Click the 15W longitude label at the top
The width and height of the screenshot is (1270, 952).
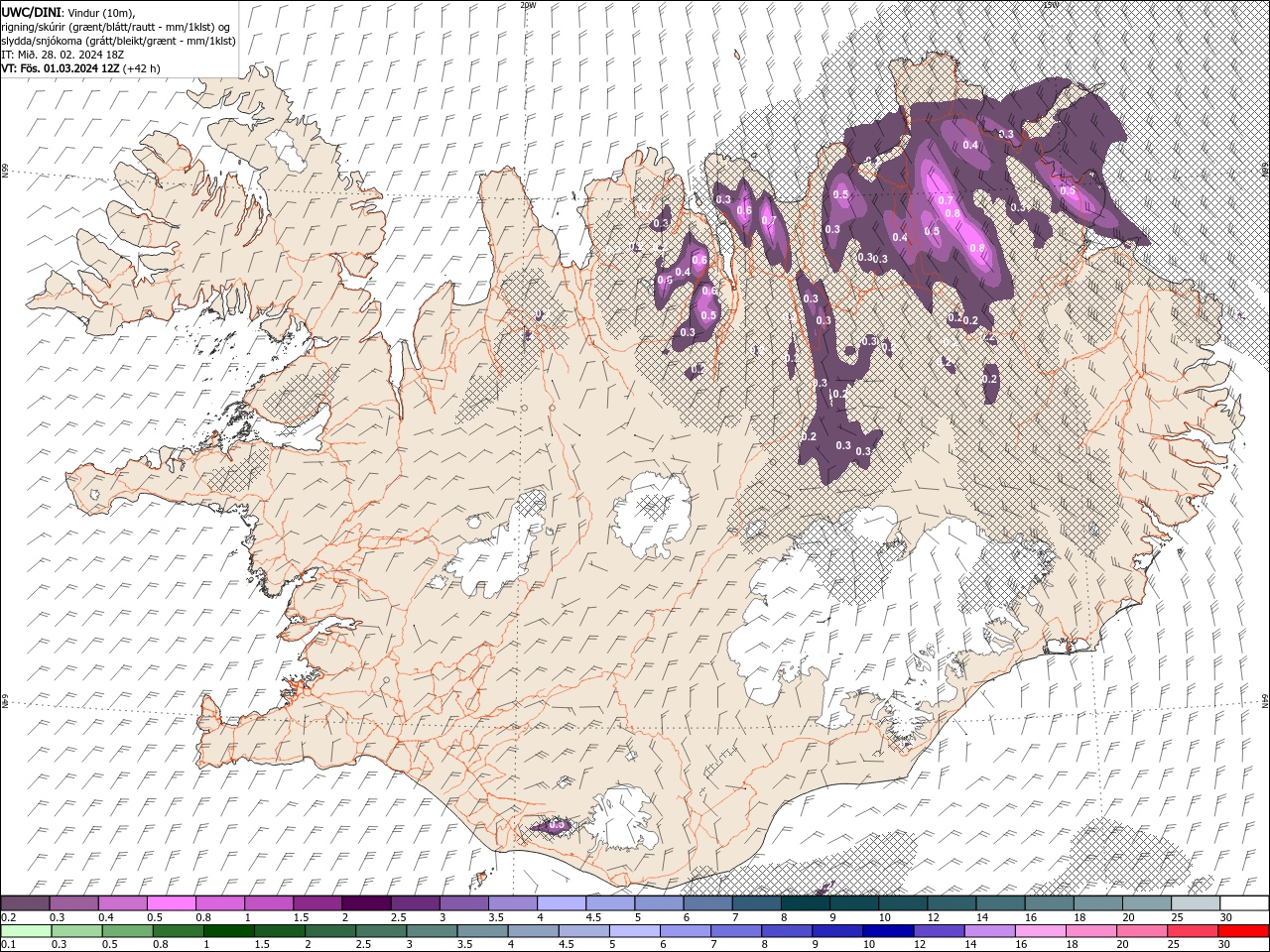point(1050,5)
